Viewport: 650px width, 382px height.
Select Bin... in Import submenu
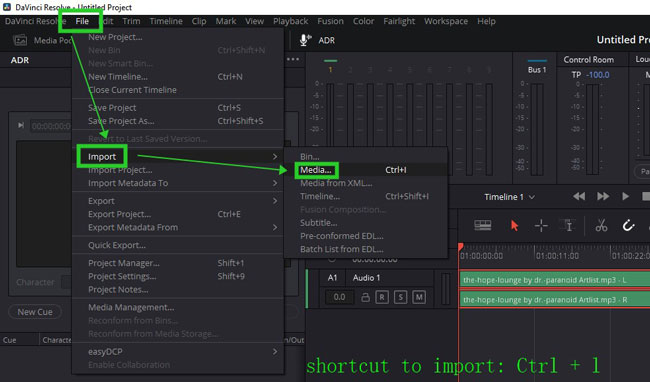point(366,157)
